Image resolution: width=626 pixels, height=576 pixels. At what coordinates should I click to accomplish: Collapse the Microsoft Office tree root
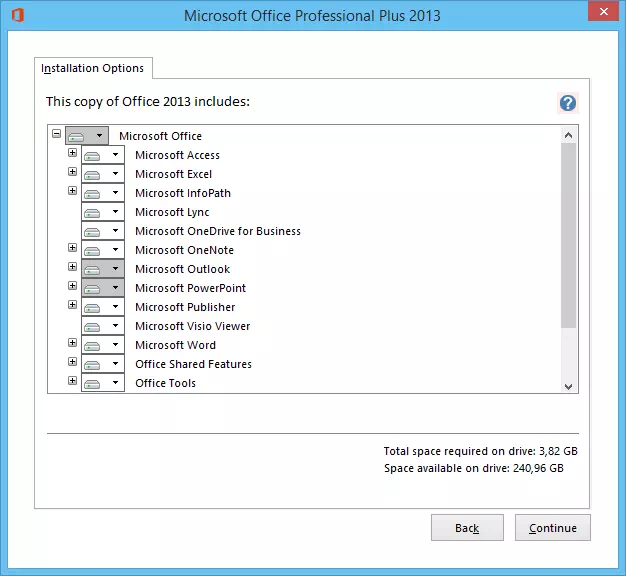coord(57,133)
